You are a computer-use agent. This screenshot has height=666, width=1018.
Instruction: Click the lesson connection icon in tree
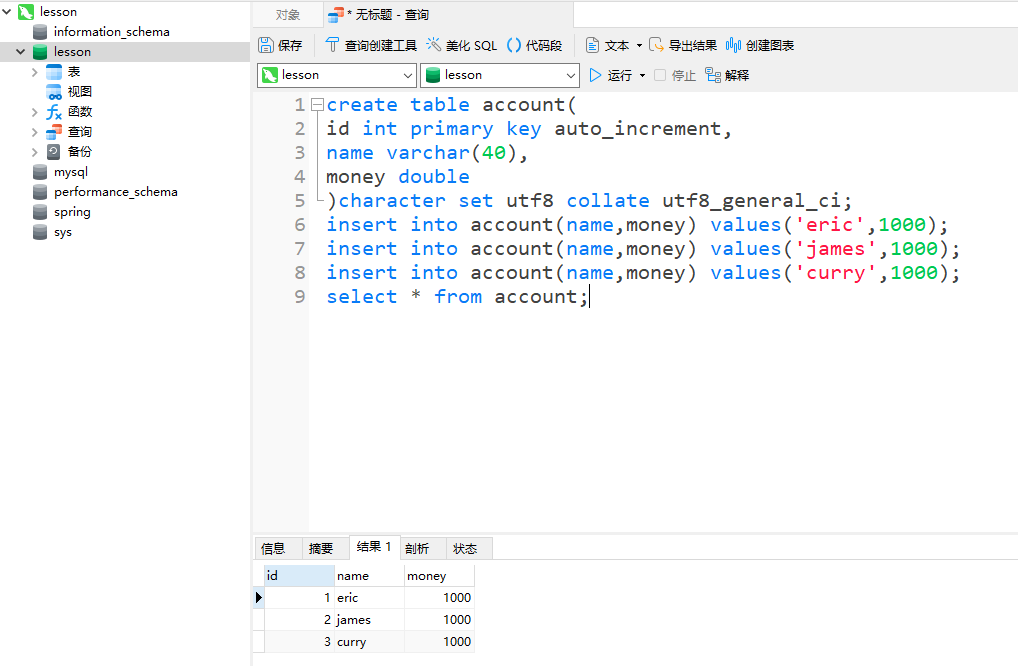pos(26,12)
